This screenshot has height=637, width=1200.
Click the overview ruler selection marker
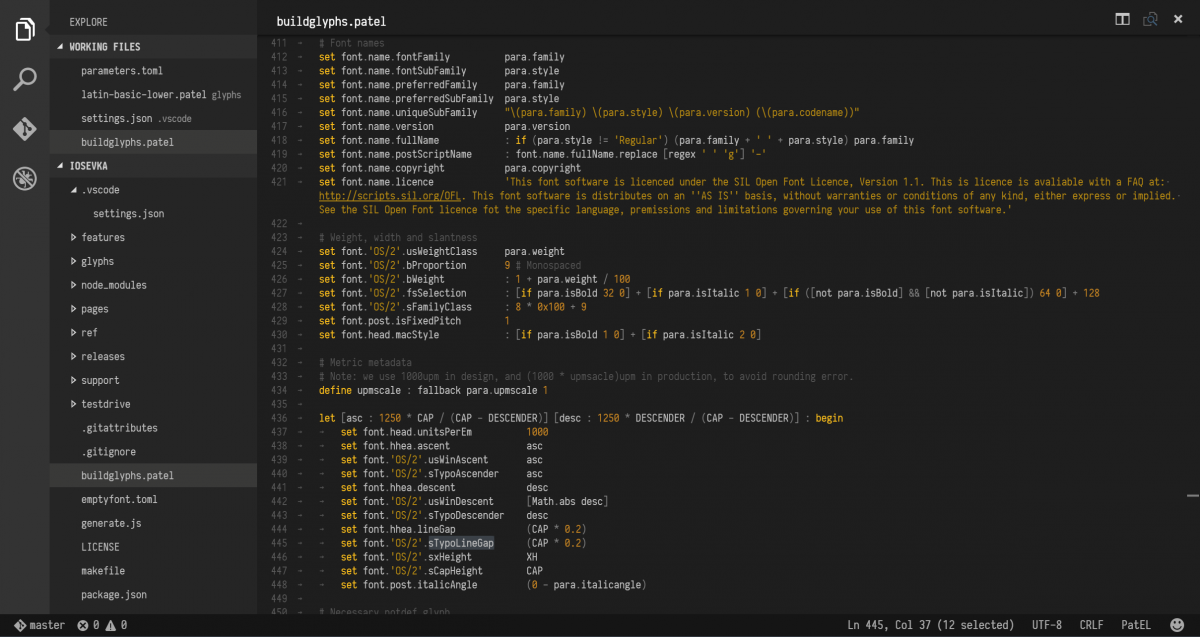coord(1192,494)
